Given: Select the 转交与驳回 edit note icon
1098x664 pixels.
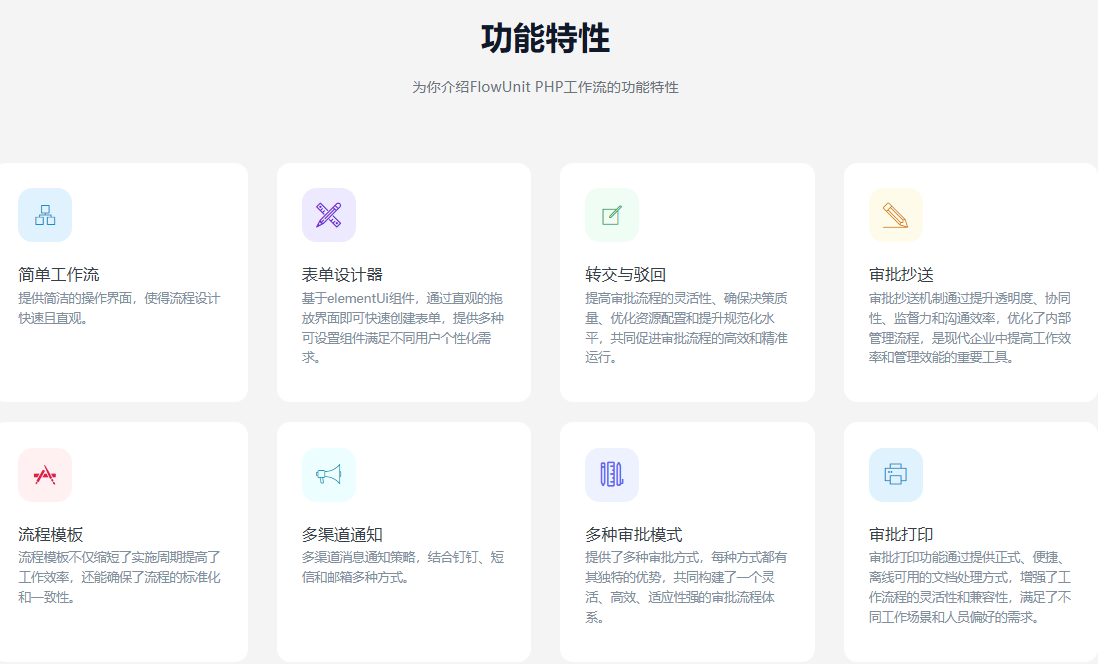Looking at the screenshot, I should 612,215.
